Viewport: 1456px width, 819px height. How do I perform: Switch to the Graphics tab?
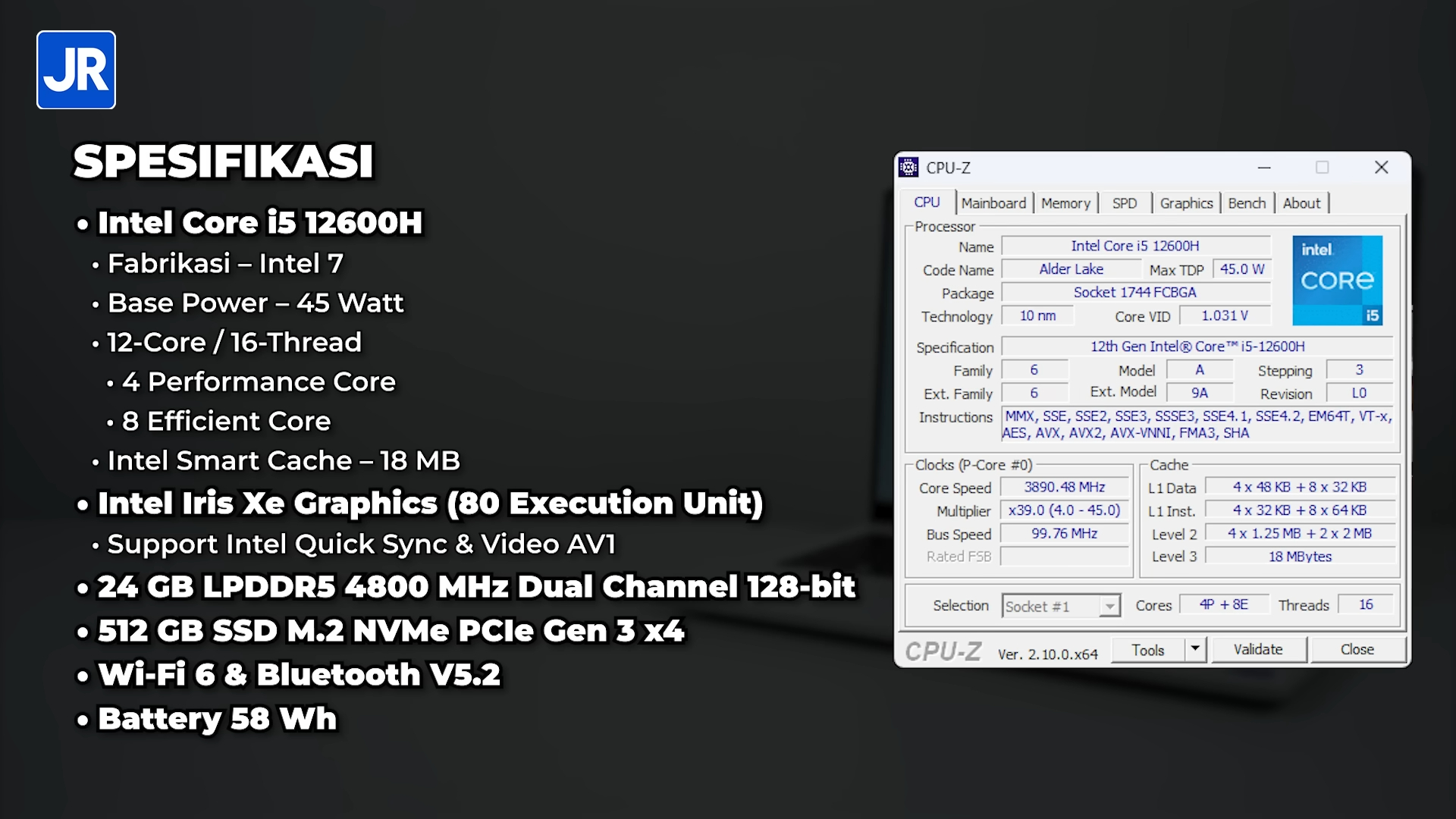click(1186, 202)
